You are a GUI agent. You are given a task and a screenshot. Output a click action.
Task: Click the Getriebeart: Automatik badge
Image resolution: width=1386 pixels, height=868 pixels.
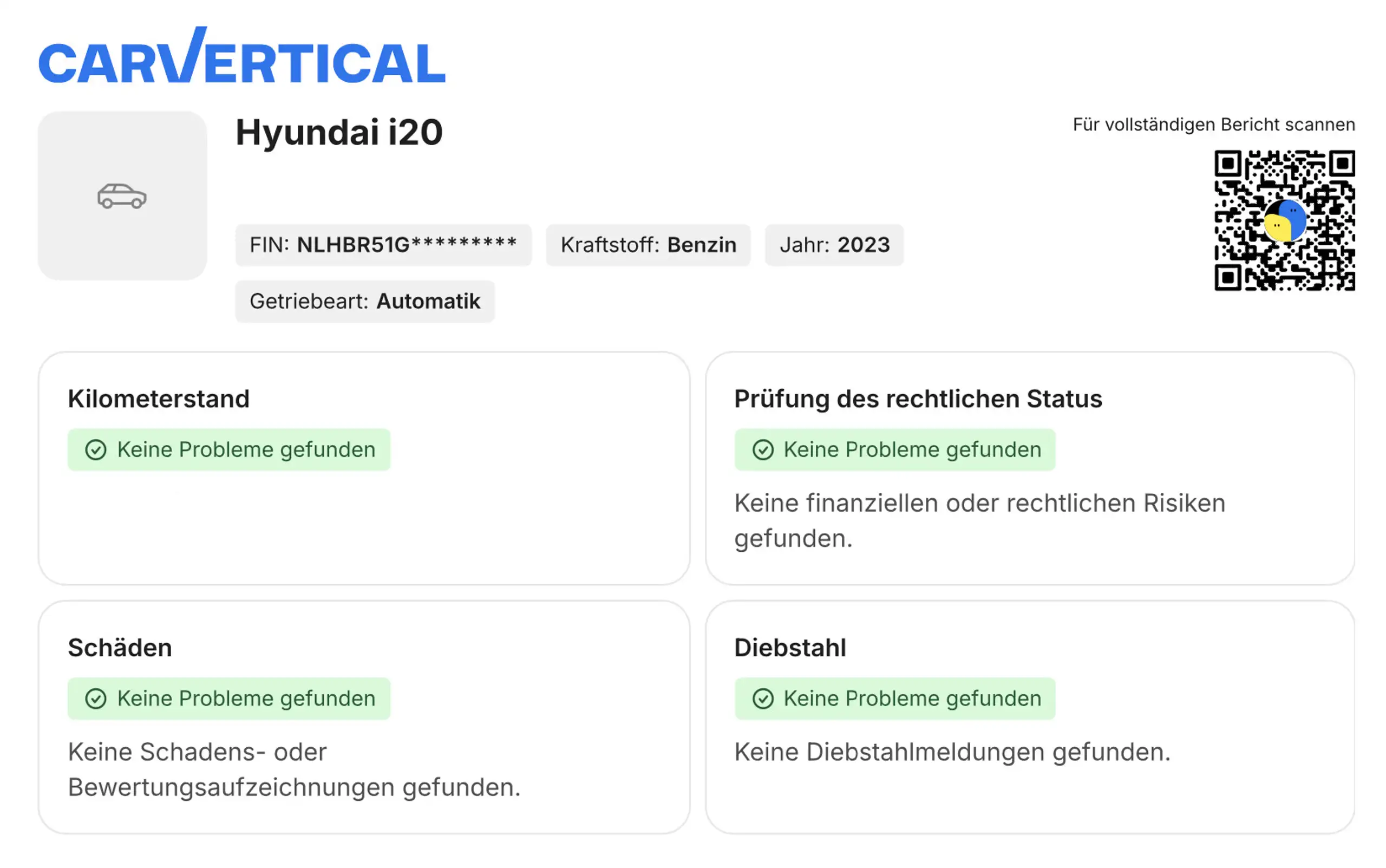click(x=364, y=302)
